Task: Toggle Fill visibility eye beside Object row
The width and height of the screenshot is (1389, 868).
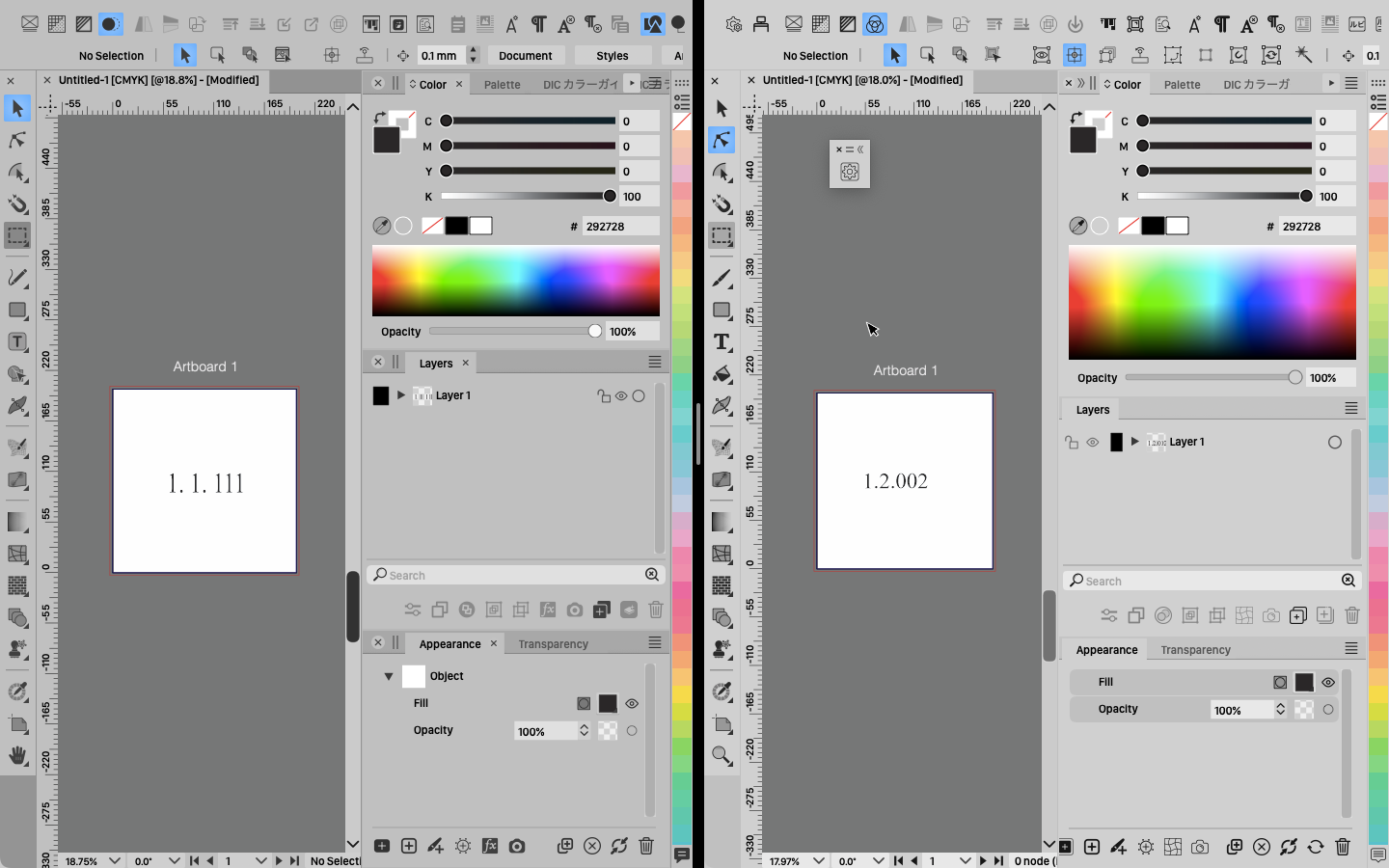Action: point(632,704)
